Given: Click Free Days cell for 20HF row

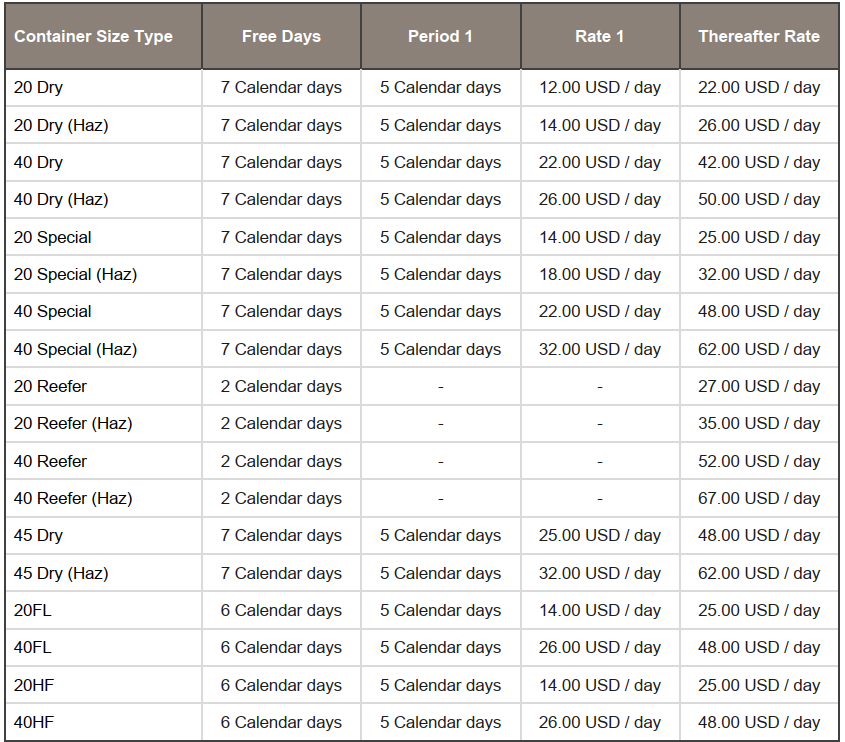Looking at the screenshot, I should point(281,685).
